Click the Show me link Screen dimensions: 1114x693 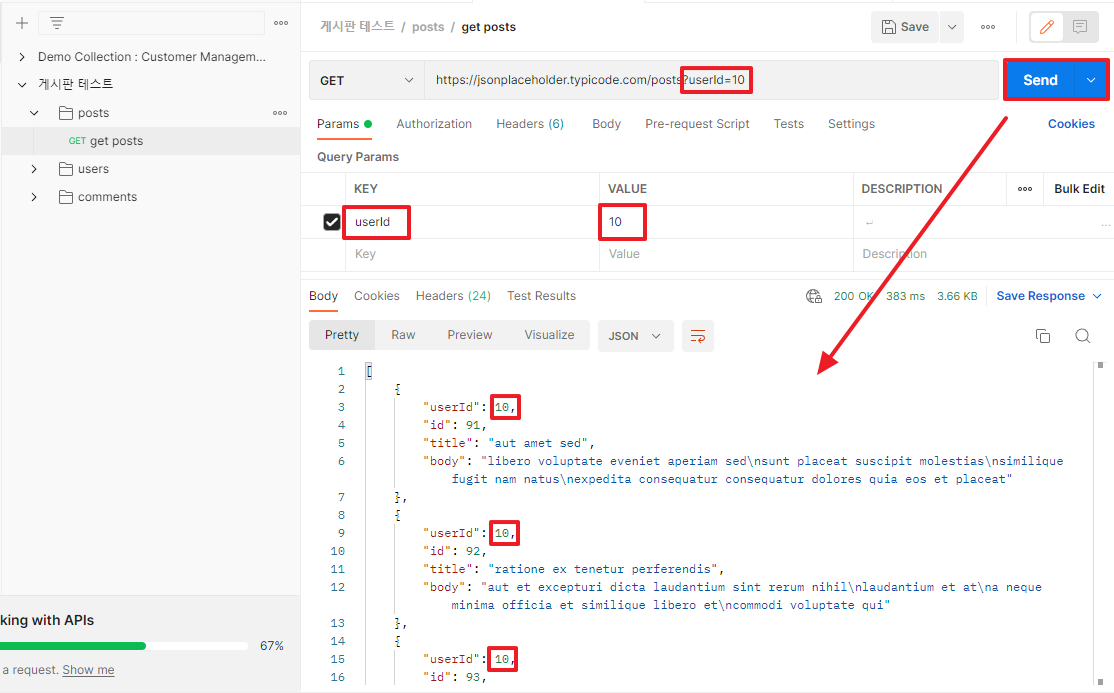pos(88,670)
